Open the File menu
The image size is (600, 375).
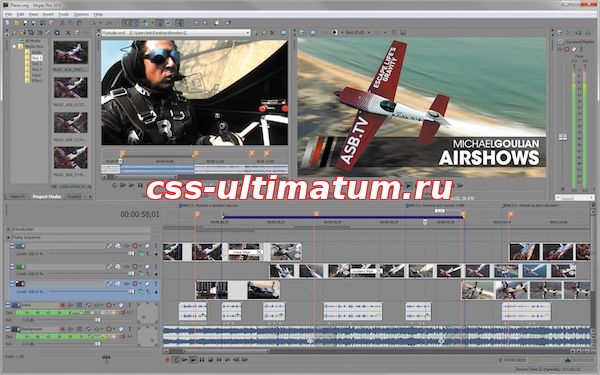tap(8, 15)
